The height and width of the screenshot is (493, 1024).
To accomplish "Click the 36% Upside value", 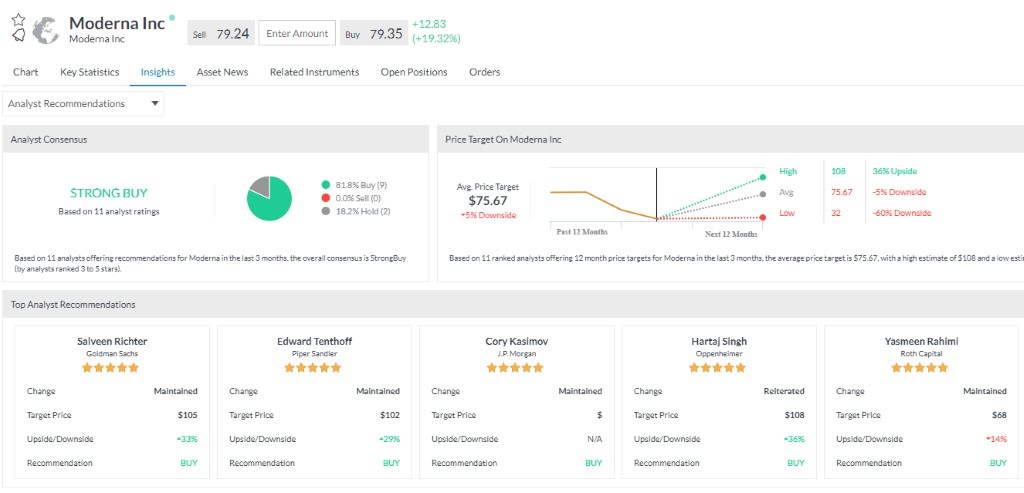I will click(895, 171).
